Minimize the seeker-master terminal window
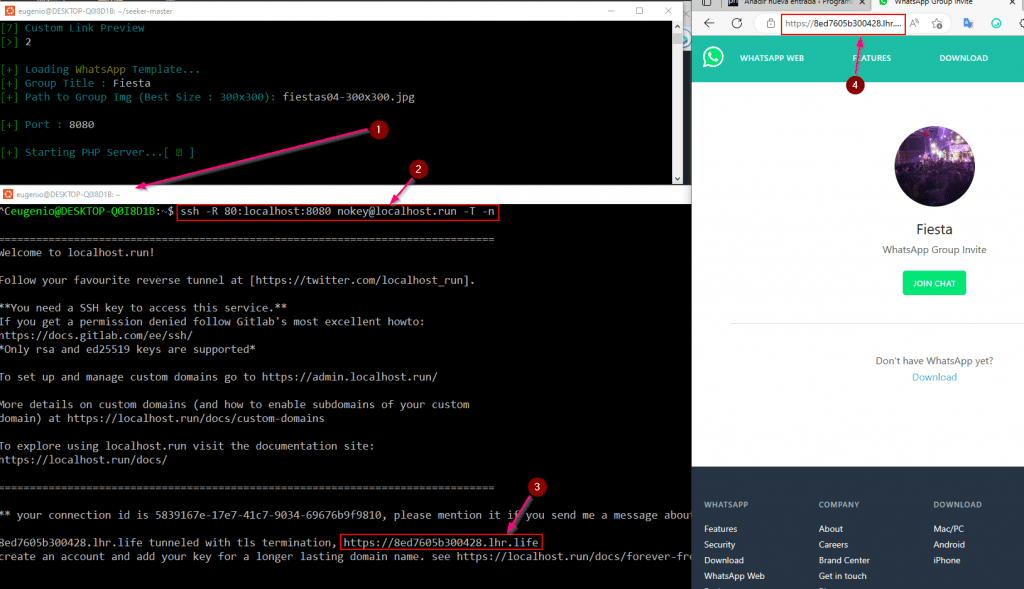This screenshot has width=1024, height=589. pos(611,10)
